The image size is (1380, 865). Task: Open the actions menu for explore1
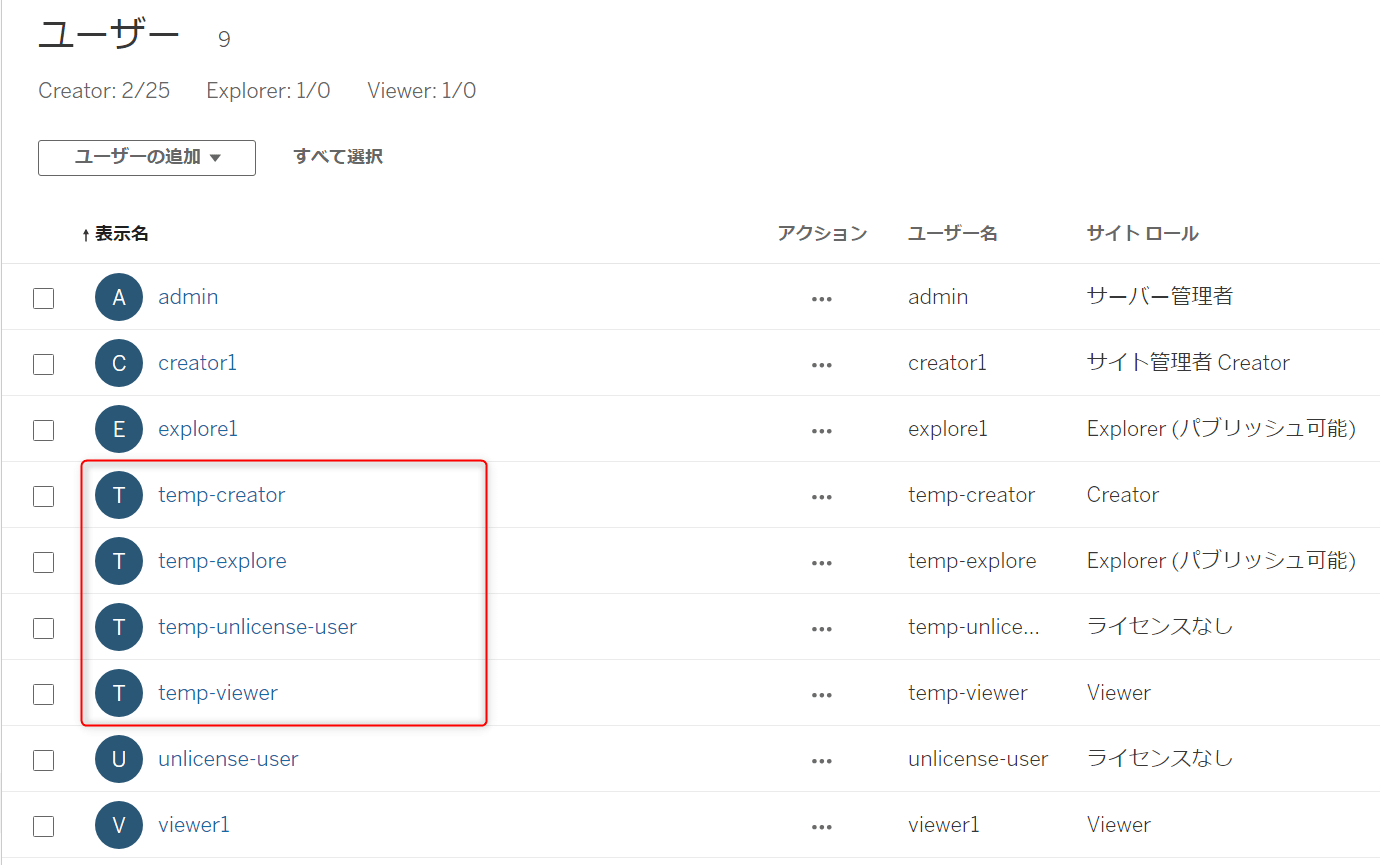(821, 429)
